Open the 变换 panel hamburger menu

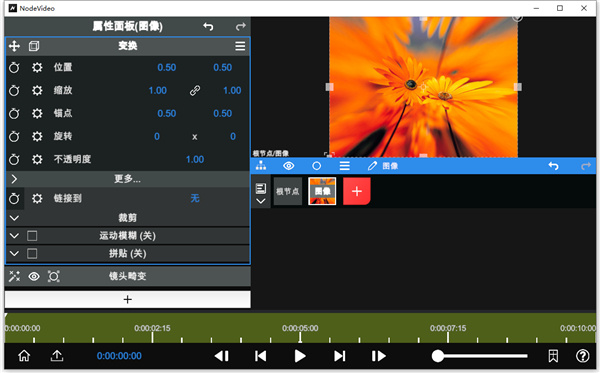click(x=240, y=46)
